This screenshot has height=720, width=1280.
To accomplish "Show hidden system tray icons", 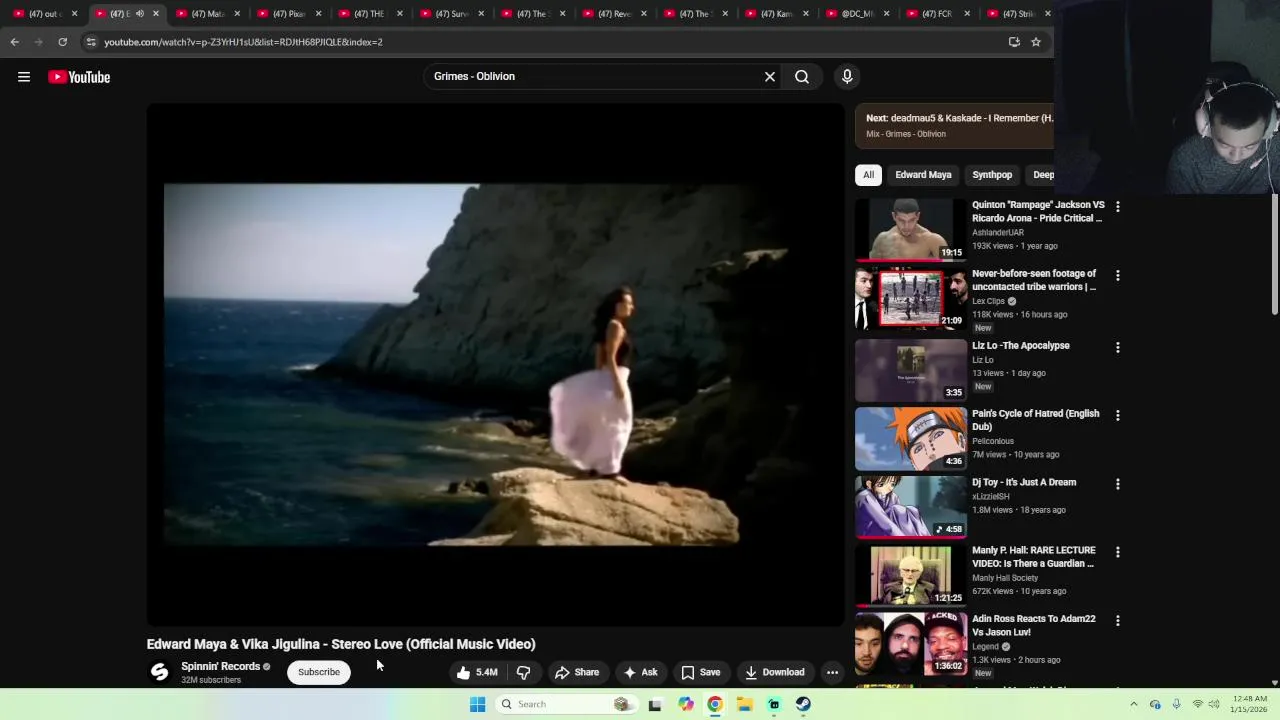I will pos(1133,704).
